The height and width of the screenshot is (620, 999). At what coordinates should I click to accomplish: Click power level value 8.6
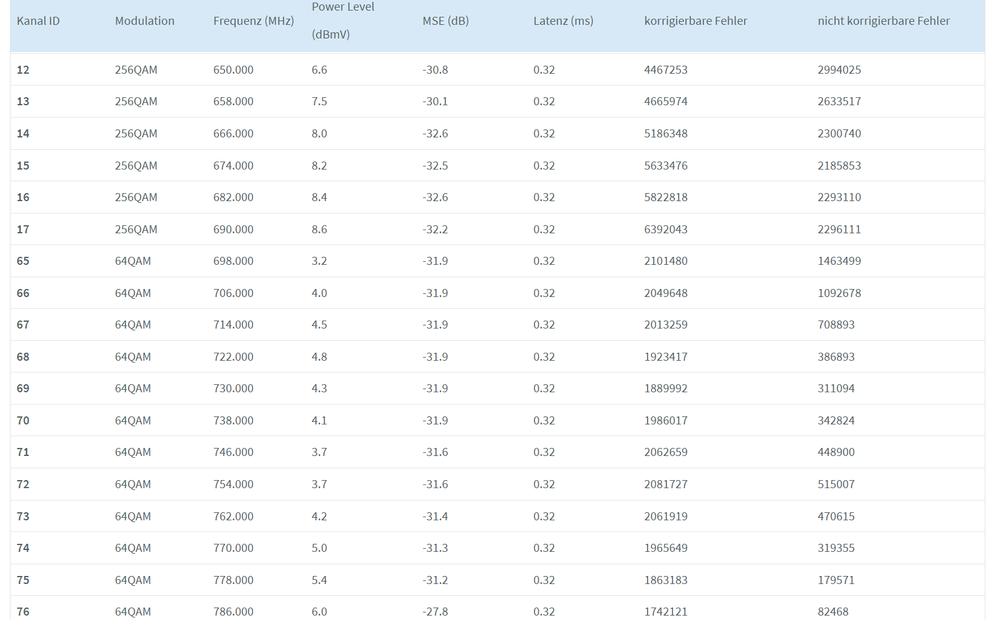319,230
